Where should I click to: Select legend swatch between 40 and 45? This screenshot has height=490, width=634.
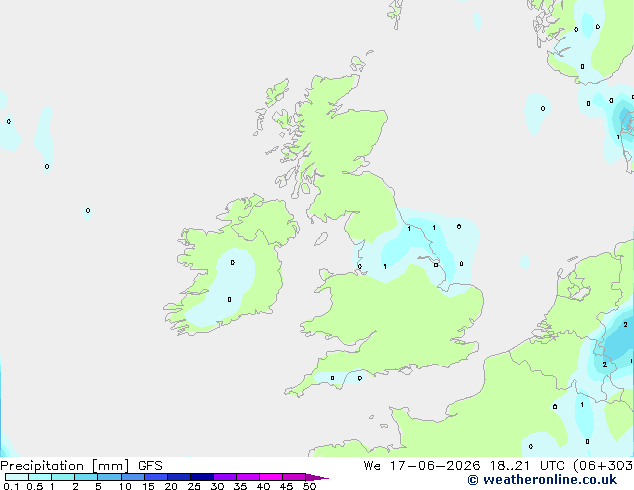271,477
